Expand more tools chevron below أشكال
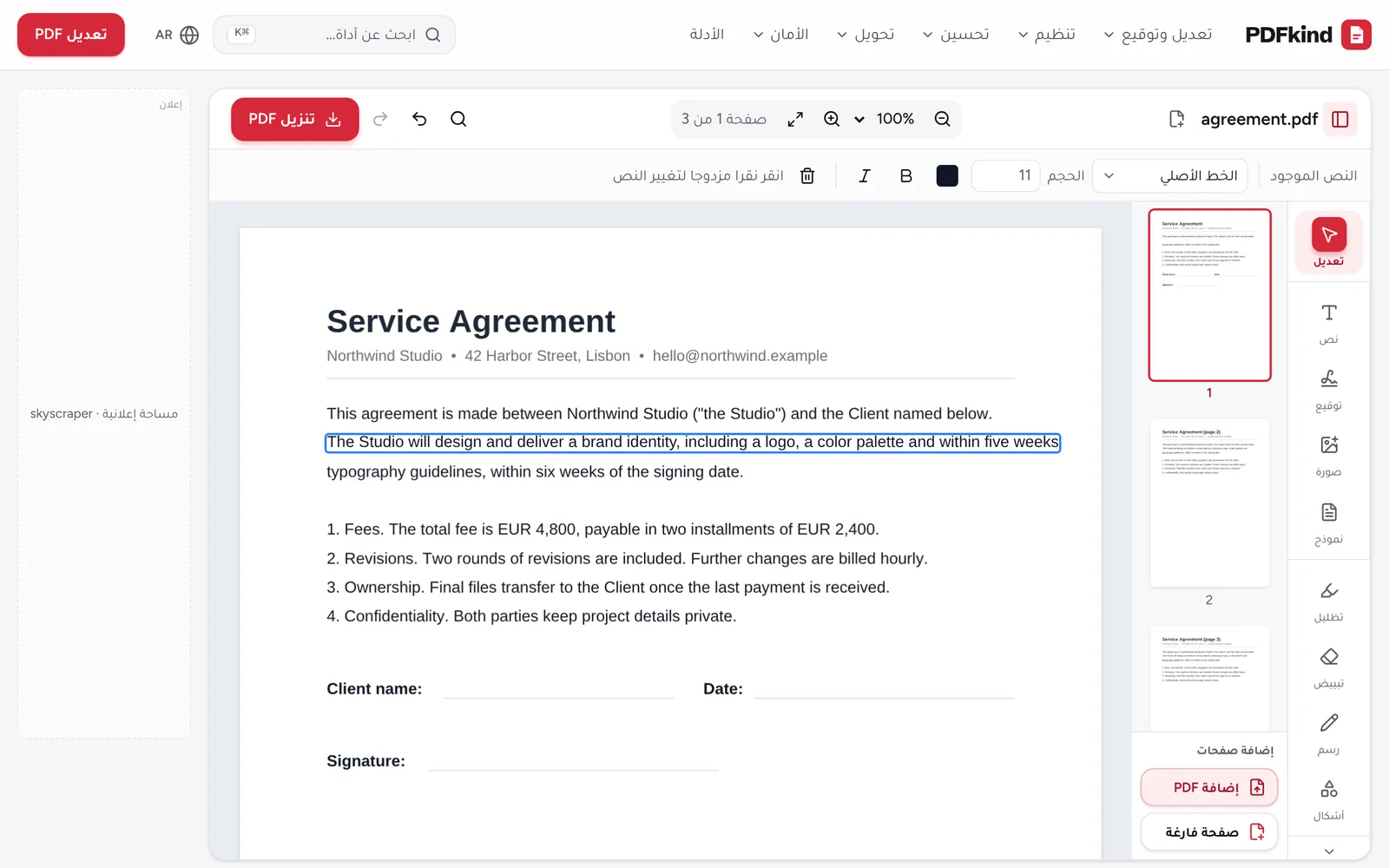Image resolution: width=1389 pixels, height=868 pixels. 1328,852
